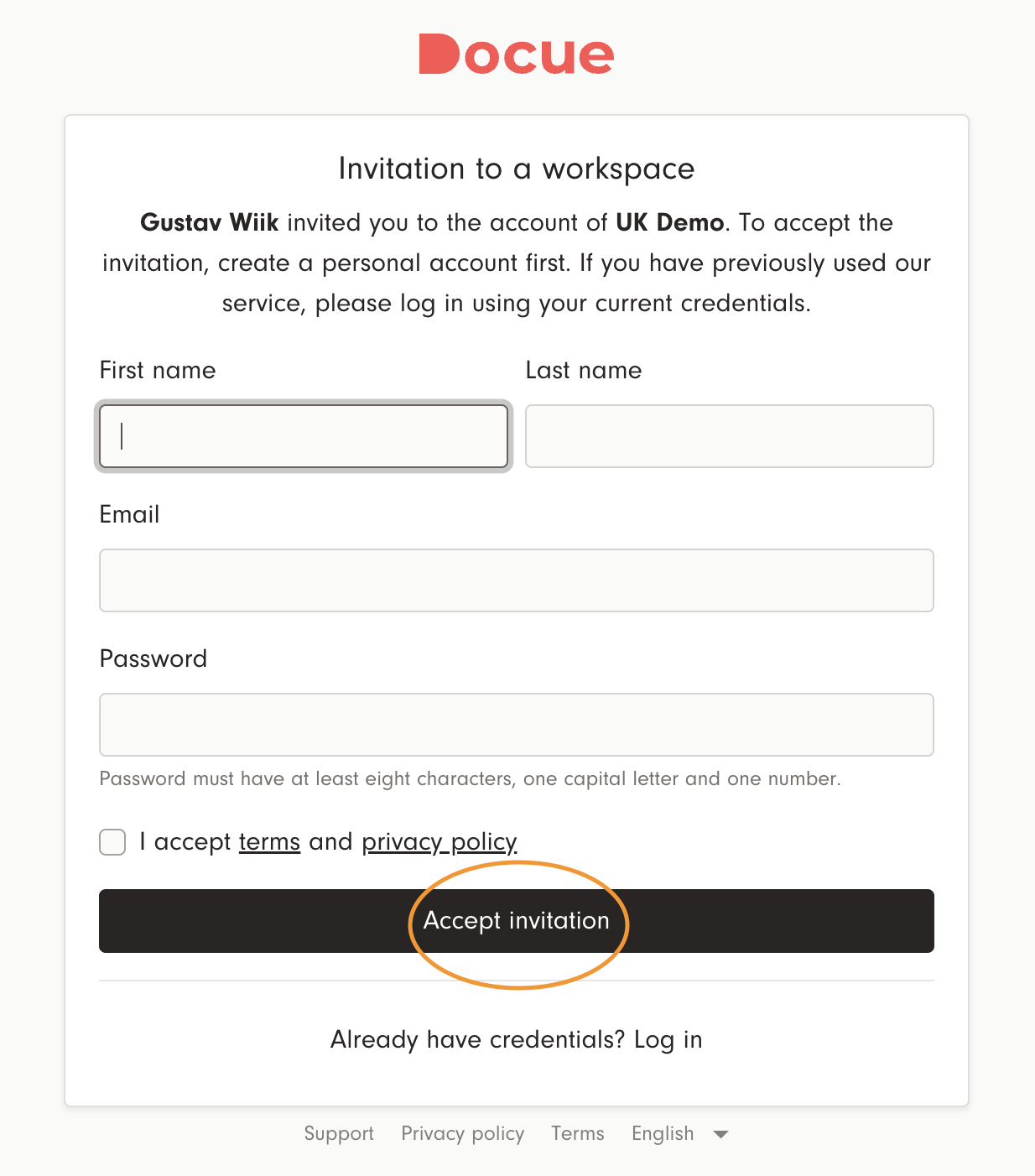Open the footer Terms link
The image size is (1035, 1176).
click(577, 1134)
